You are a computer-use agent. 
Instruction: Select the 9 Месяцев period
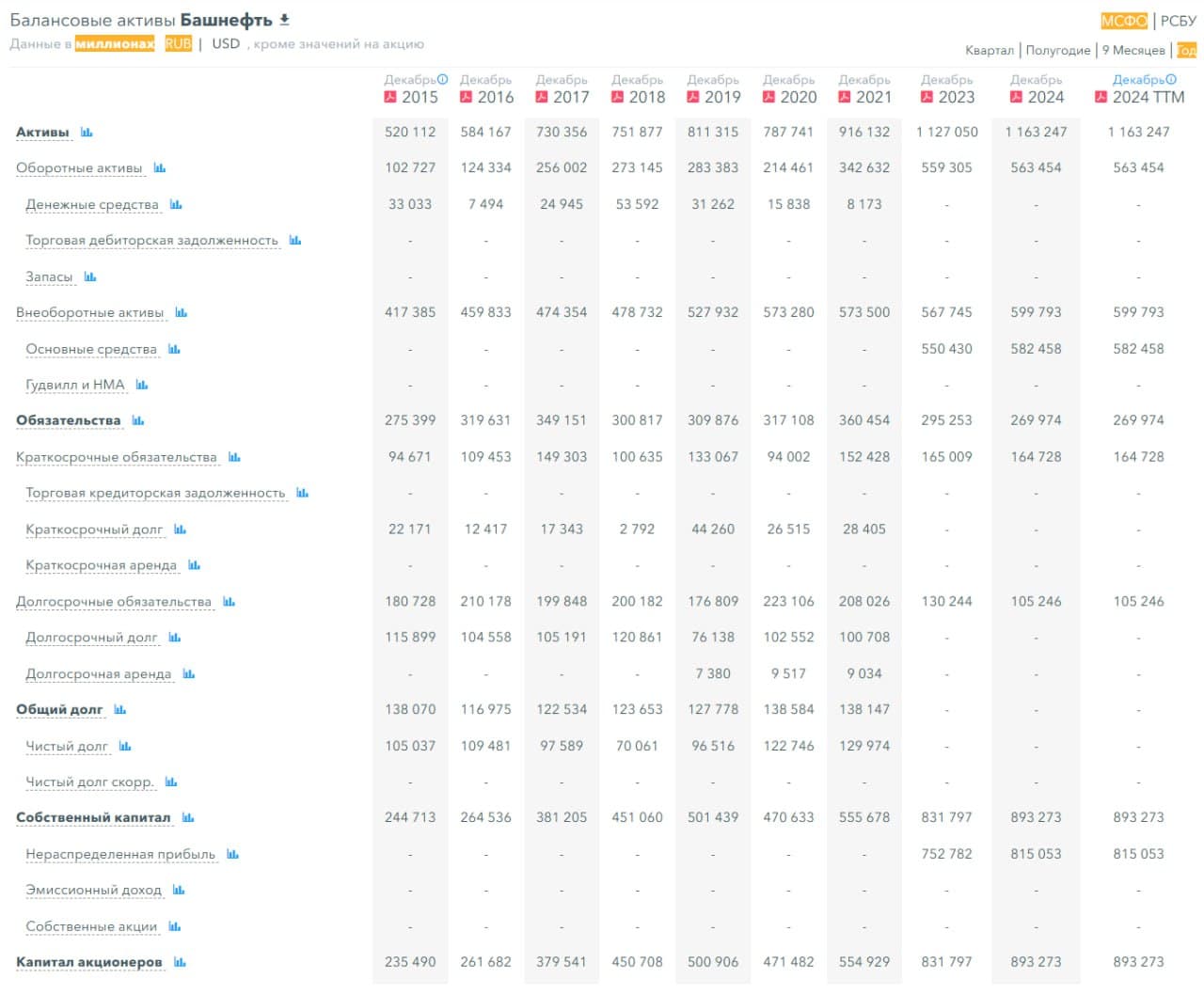[x=1132, y=49]
